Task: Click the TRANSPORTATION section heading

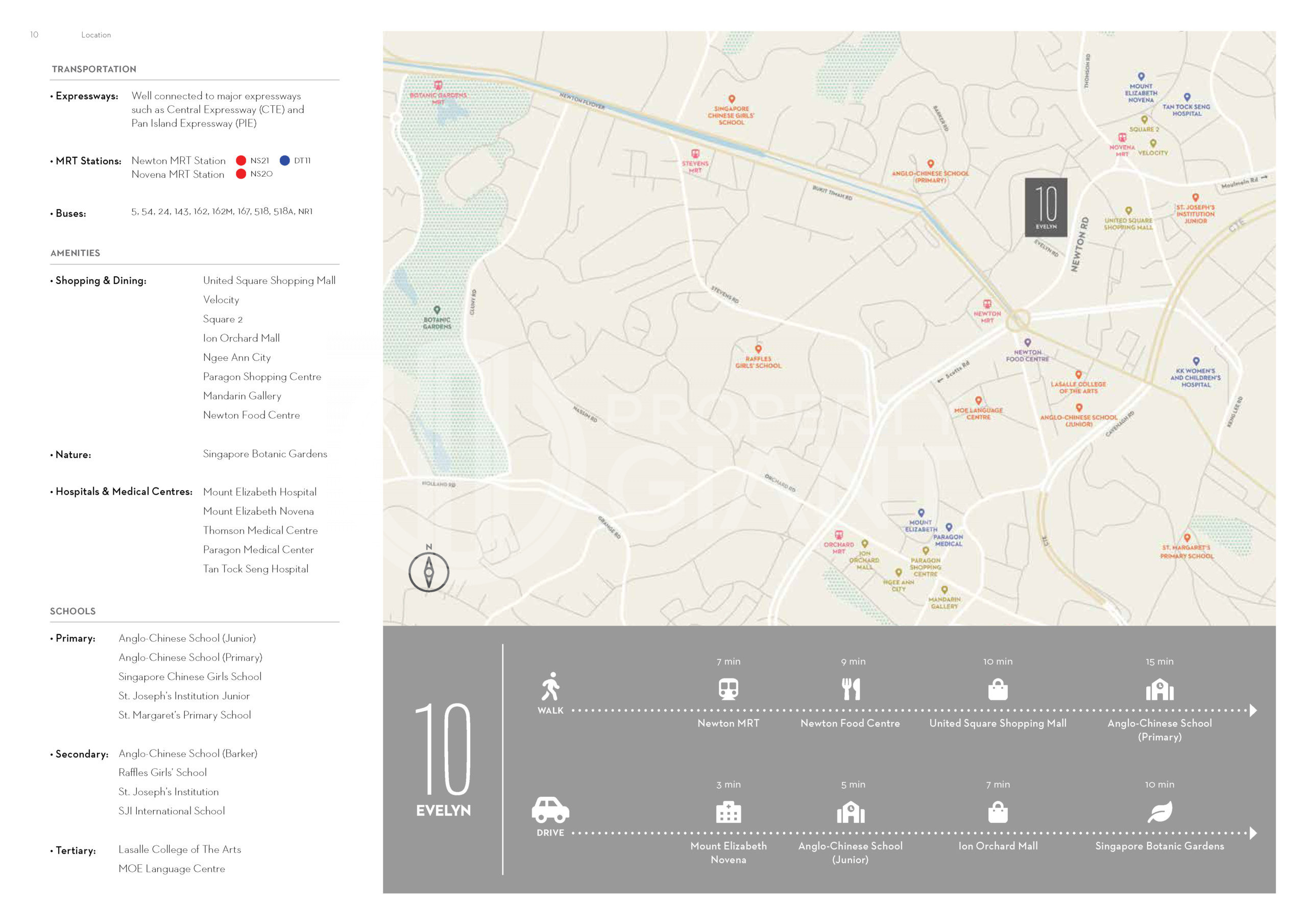Action: pos(94,69)
